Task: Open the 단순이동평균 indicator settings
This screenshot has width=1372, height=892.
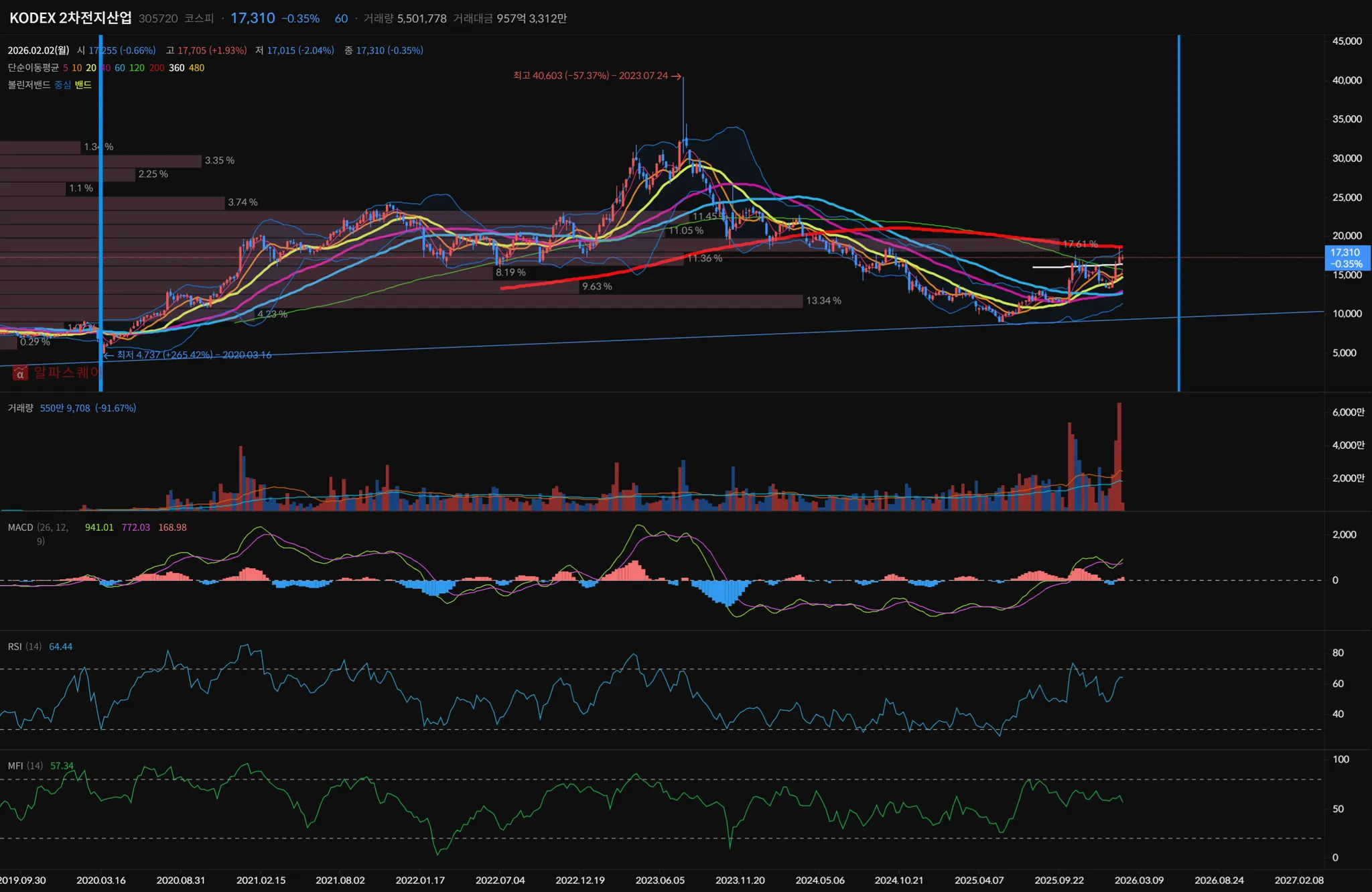Action: [33, 68]
